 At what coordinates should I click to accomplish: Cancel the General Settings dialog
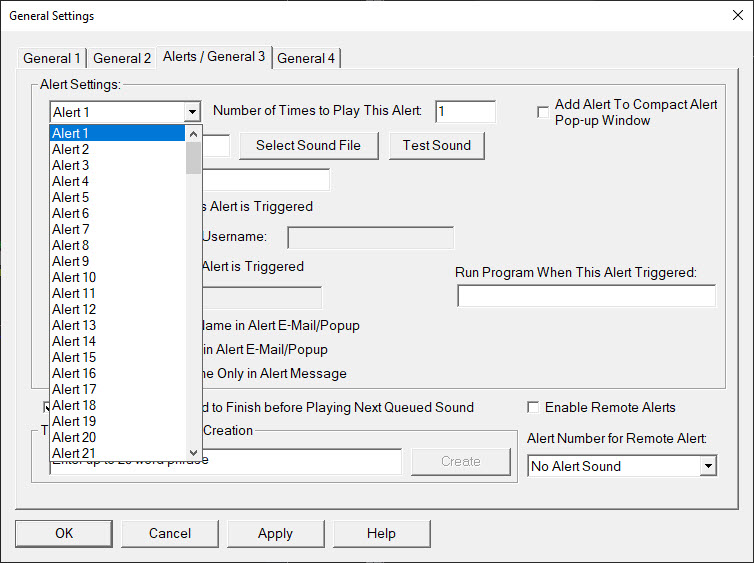[x=170, y=533]
